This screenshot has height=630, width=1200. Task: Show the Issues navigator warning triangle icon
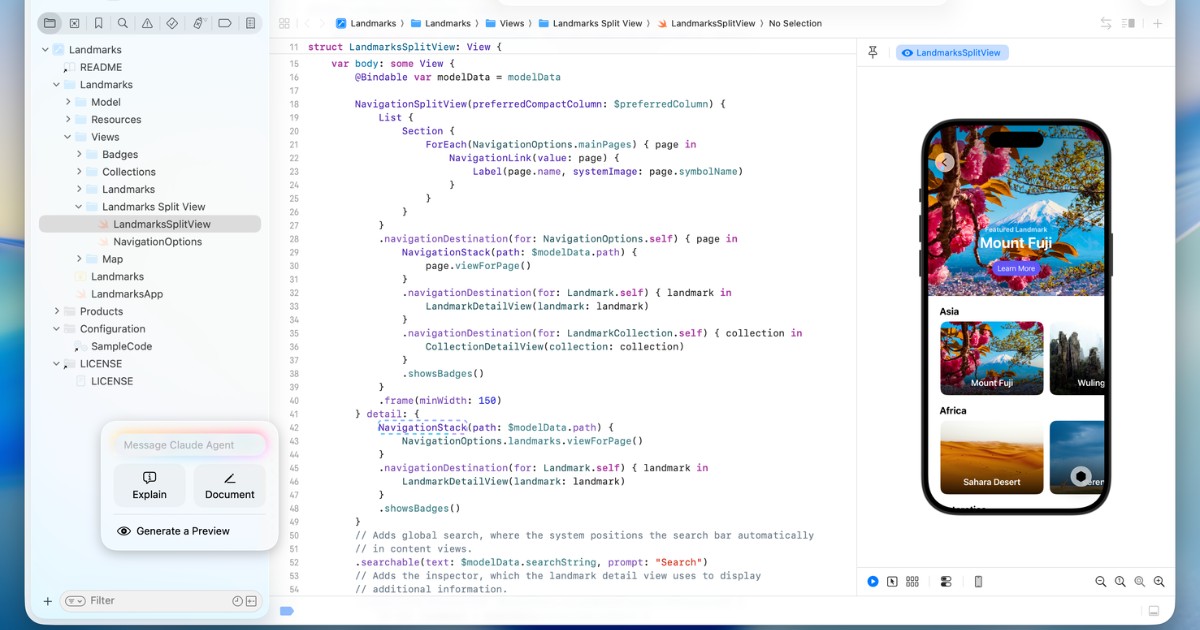click(x=148, y=22)
